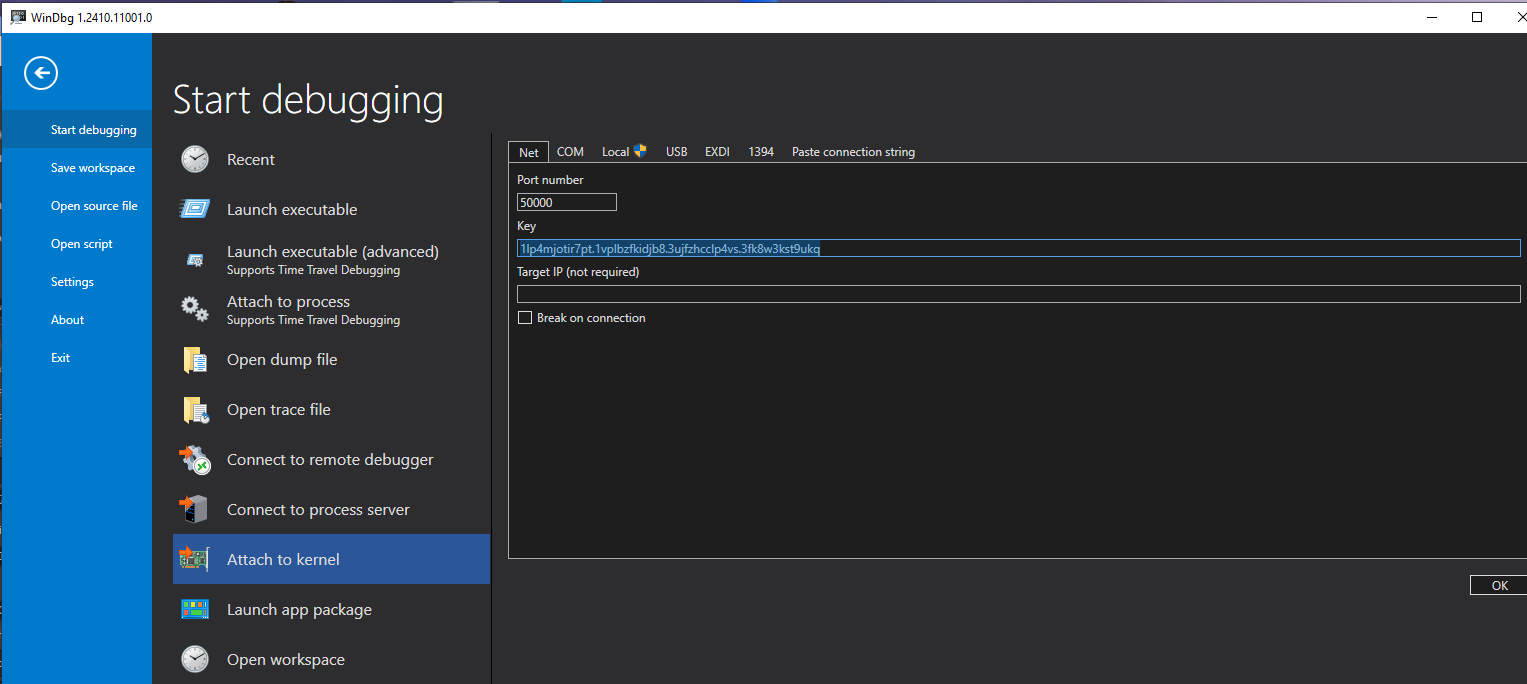This screenshot has width=1527, height=684.
Task: Click the Attach to process gears icon
Action: pyautogui.click(x=195, y=309)
